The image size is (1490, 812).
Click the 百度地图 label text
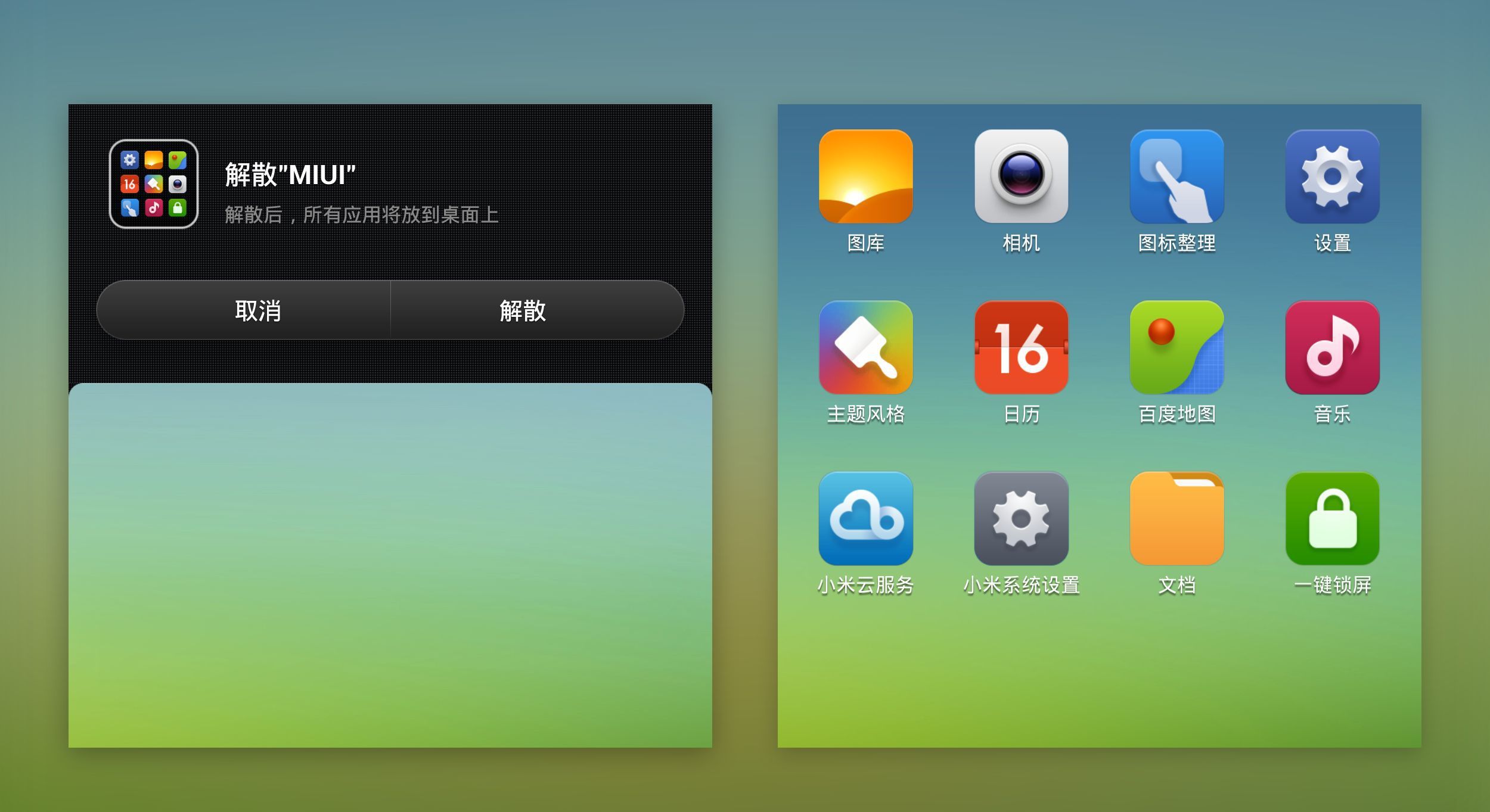(1177, 414)
